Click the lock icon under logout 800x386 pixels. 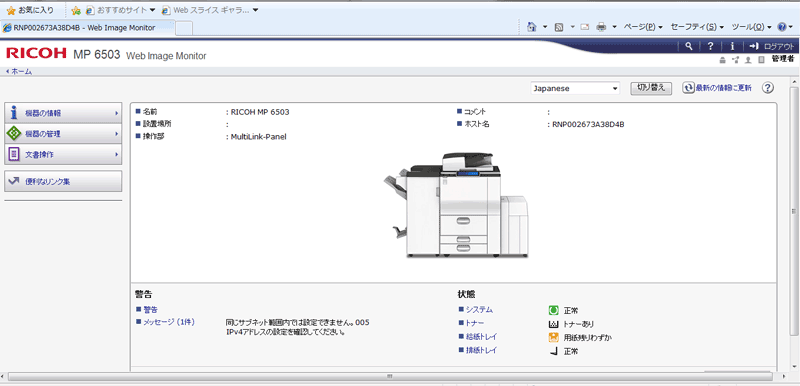pyautogui.click(x=721, y=60)
